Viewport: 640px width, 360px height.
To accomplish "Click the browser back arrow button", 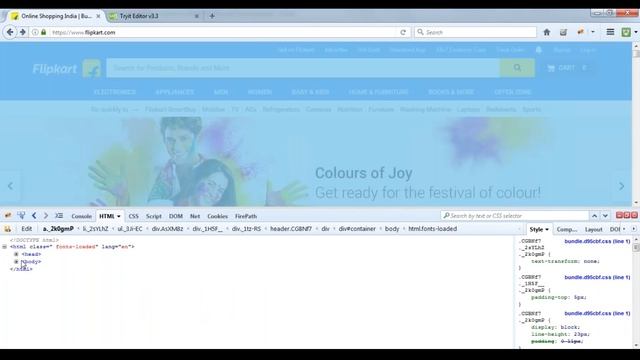I will 10,32.
